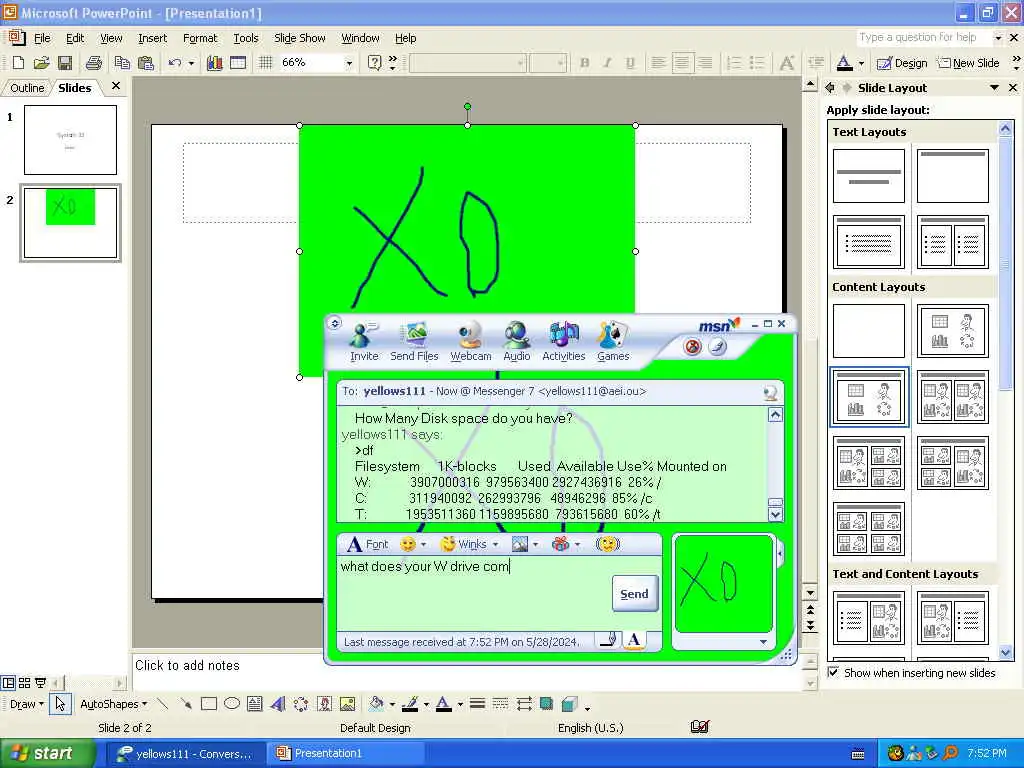Click the Normal View button at bottom left

(x=8, y=683)
